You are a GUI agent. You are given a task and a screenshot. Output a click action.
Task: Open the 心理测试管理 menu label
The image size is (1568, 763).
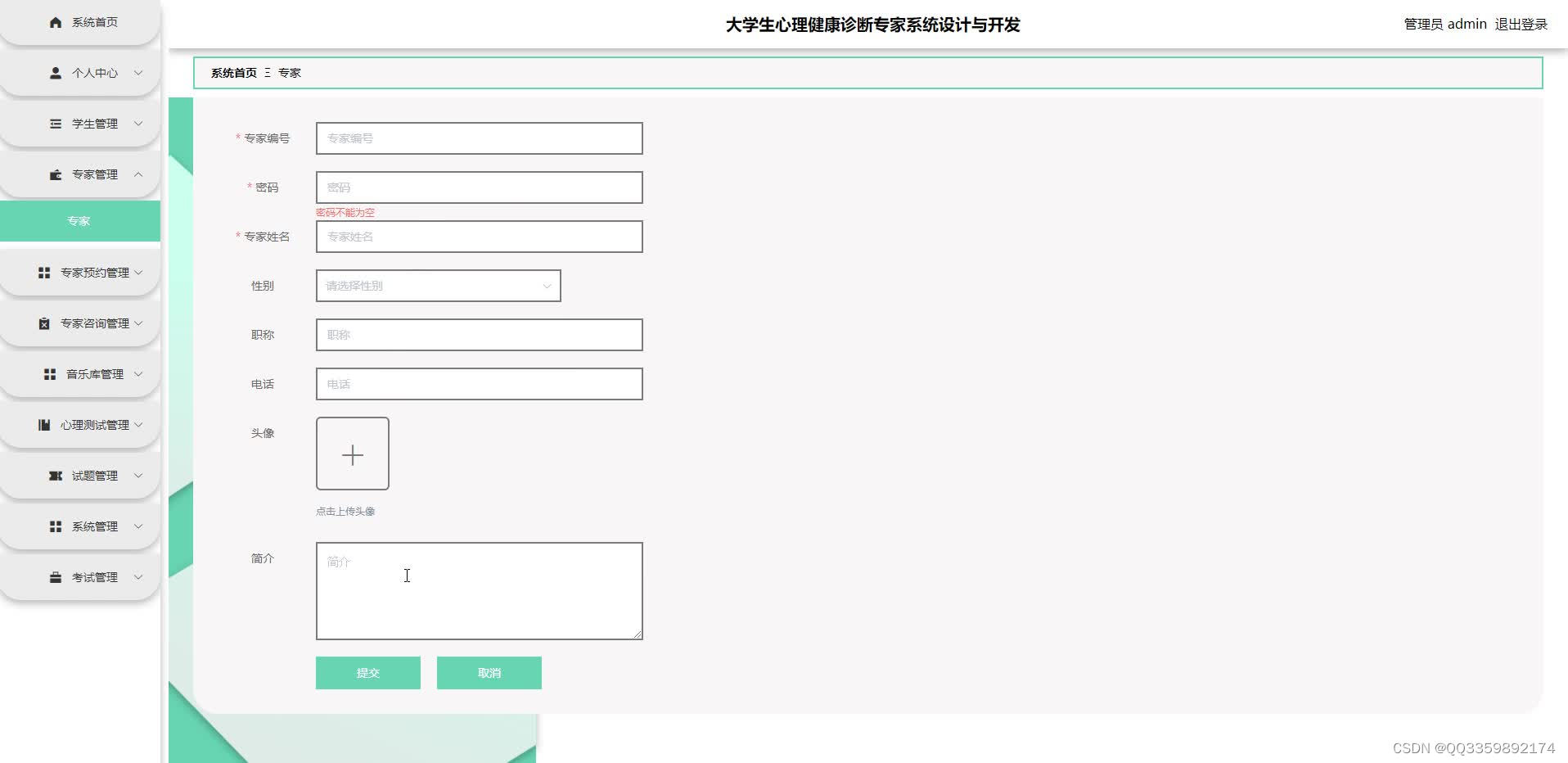coord(95,425)
